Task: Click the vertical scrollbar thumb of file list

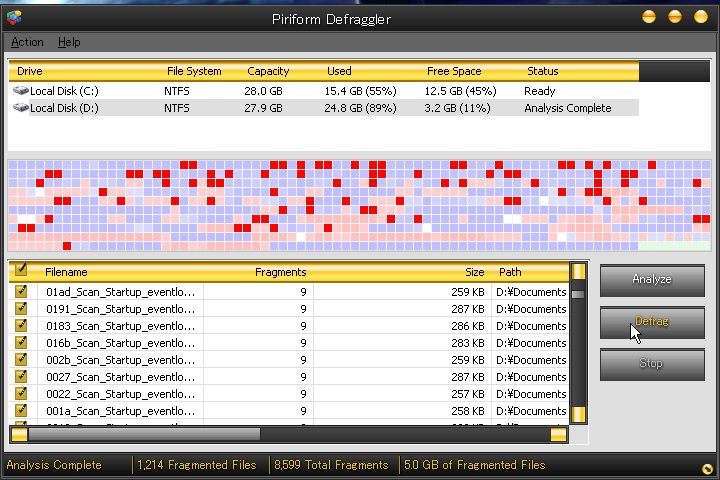Action: (x=579, y=294)
